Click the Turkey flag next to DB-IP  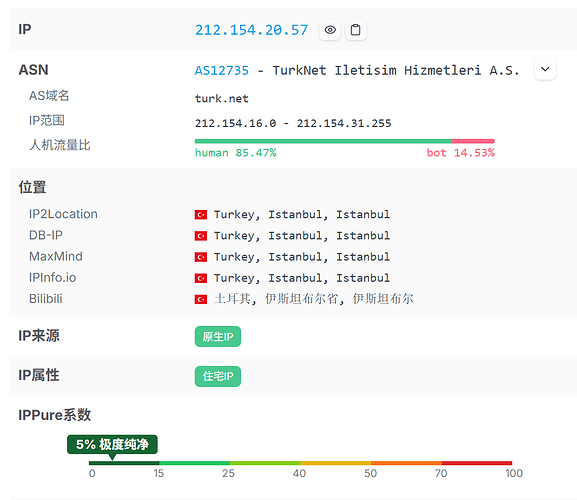pyautogui.click(x=201, y=236)
